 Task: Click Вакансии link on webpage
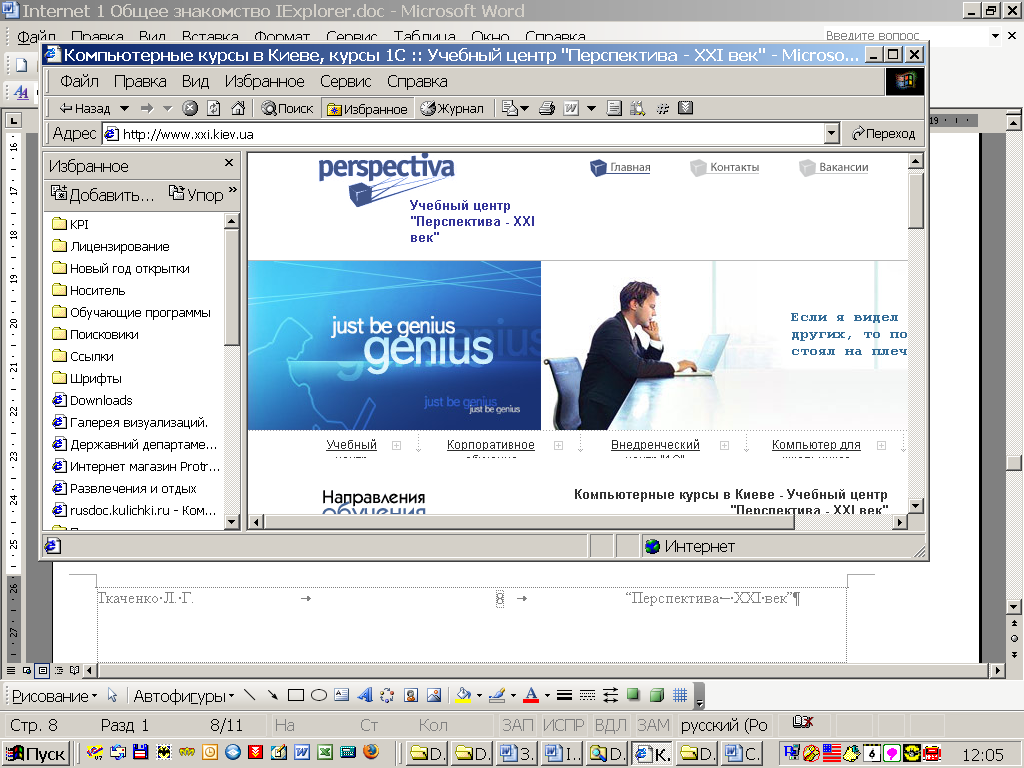pos(843,167)
